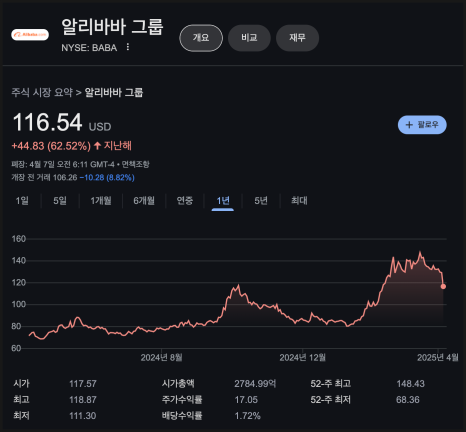Click the 2024년 8월 axis label
Viewport: 466px width, 432px height.
pyautogui.click(x=161, y=358)
